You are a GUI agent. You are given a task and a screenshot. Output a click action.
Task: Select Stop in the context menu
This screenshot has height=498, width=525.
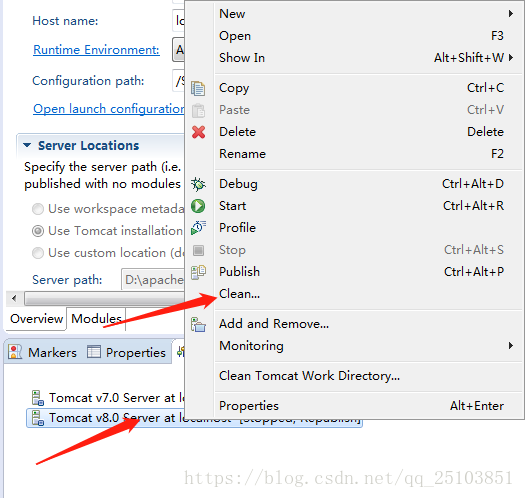click(368, 250)
